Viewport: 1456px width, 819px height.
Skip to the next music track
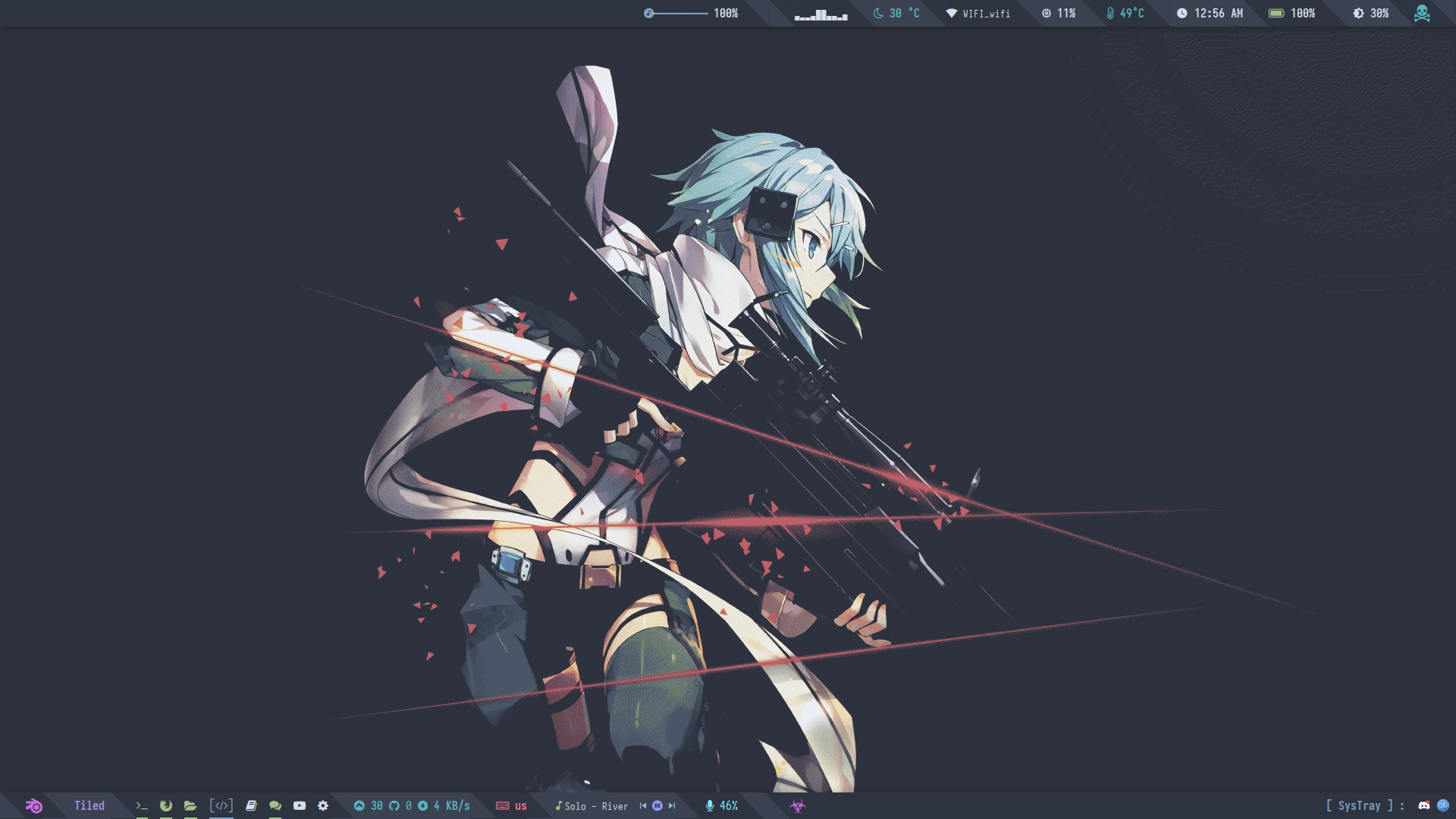[672, 806]
